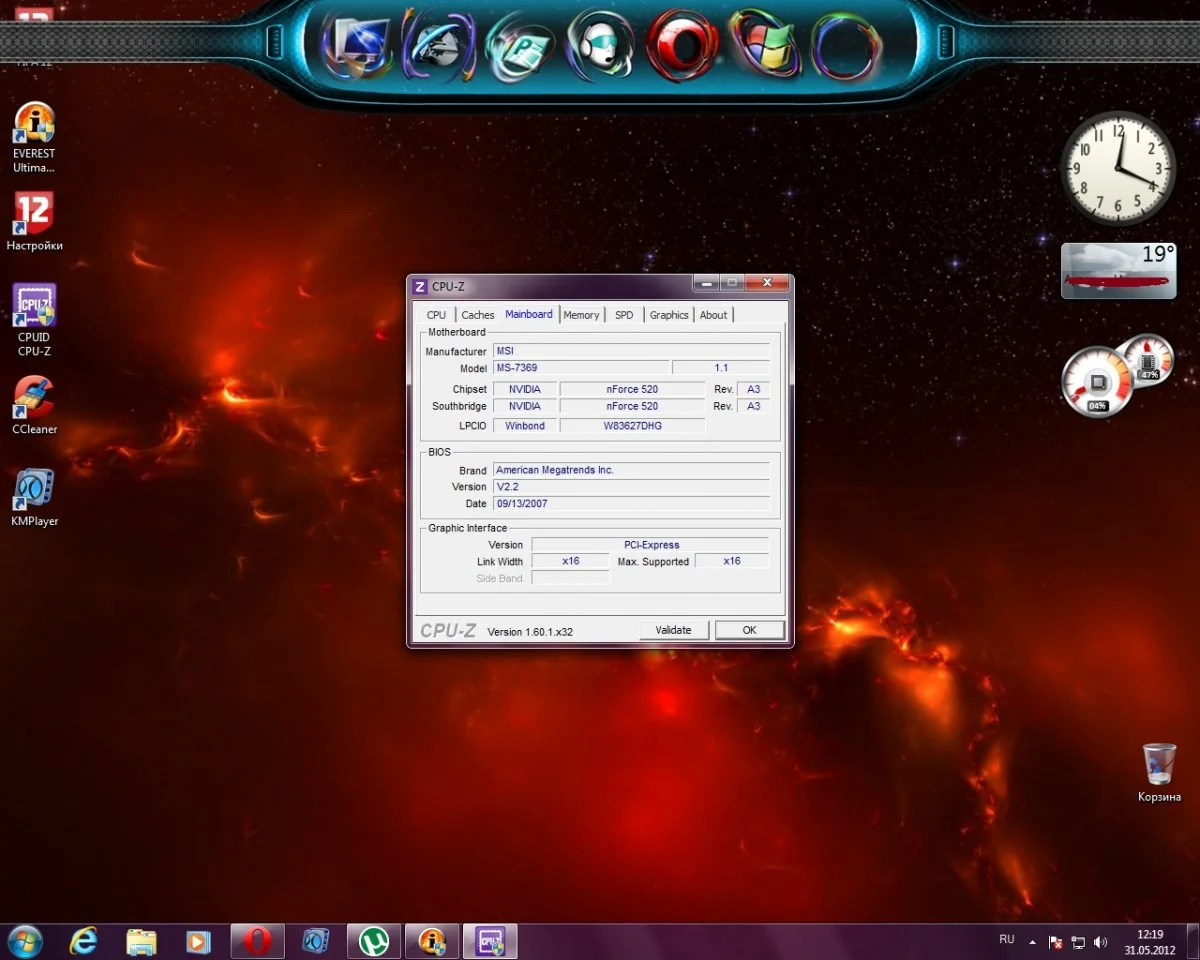The height and width of the screenshot is (960, 1200).
Task: Click the Validate button
Action: click(x=674, y=630)
